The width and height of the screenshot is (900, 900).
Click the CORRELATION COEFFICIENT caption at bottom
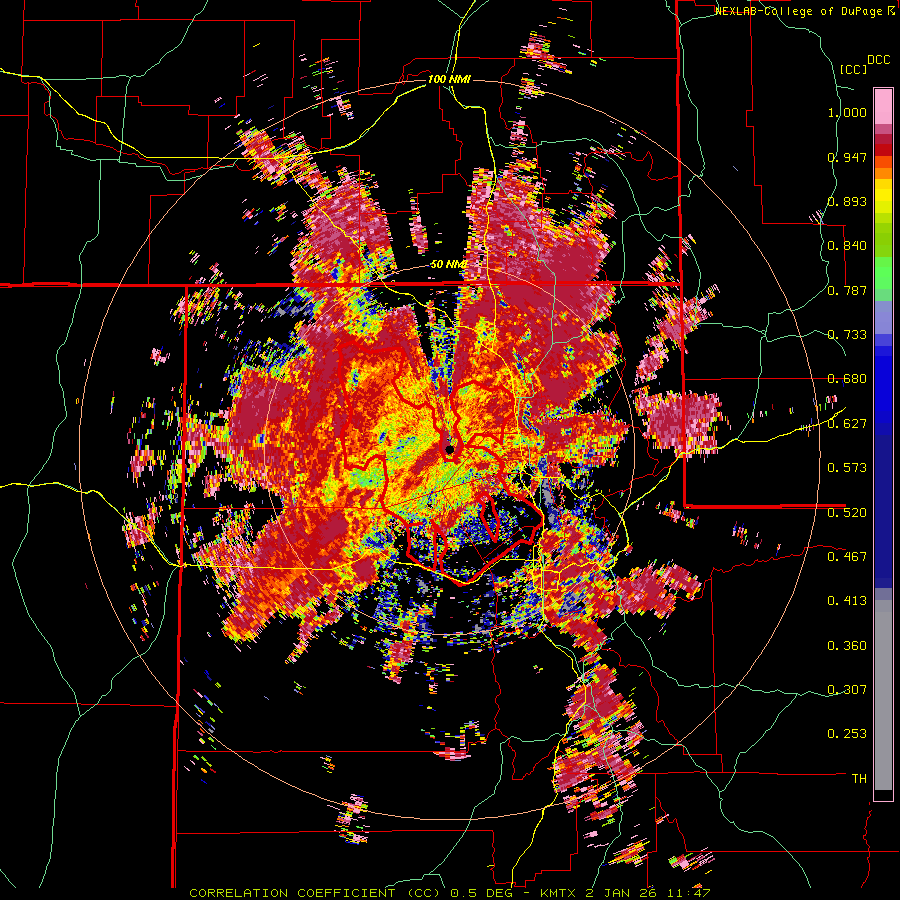tap(449, 893)
